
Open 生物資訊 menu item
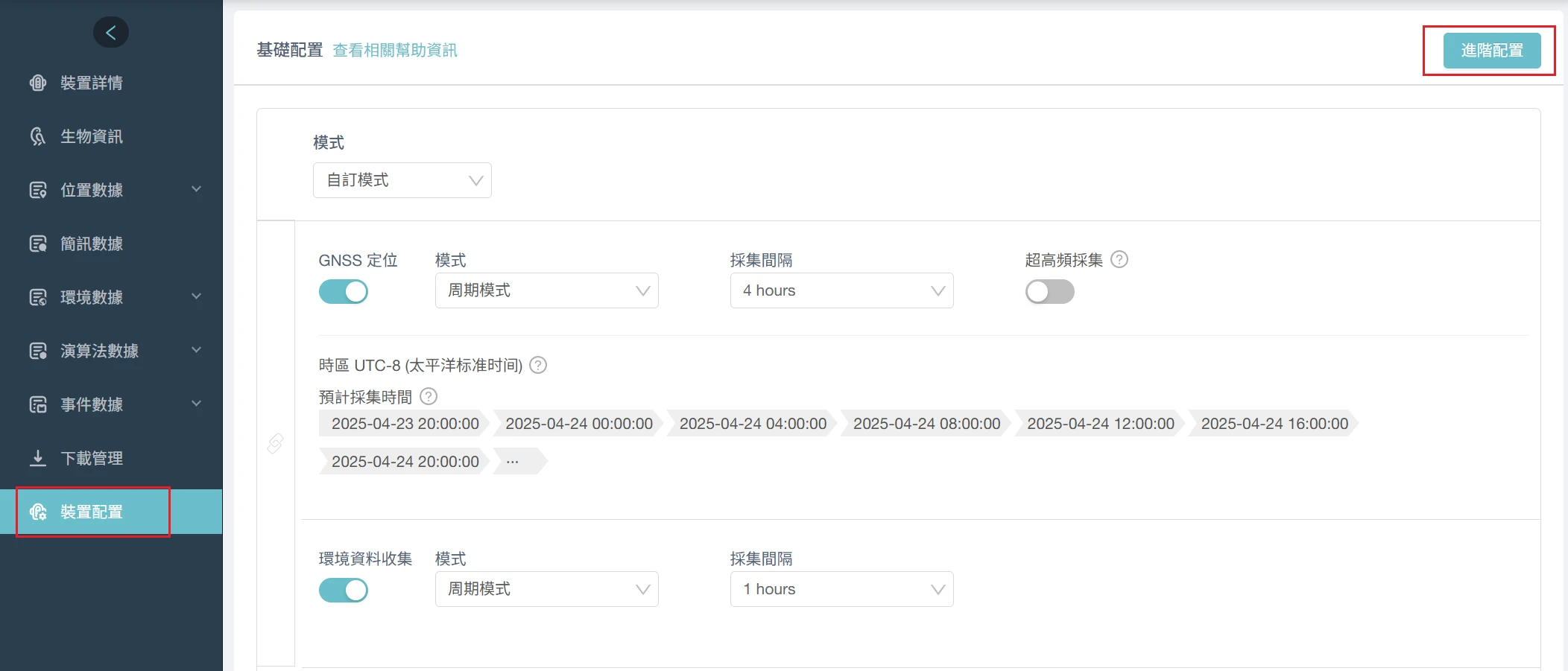[x=111, y=136]
